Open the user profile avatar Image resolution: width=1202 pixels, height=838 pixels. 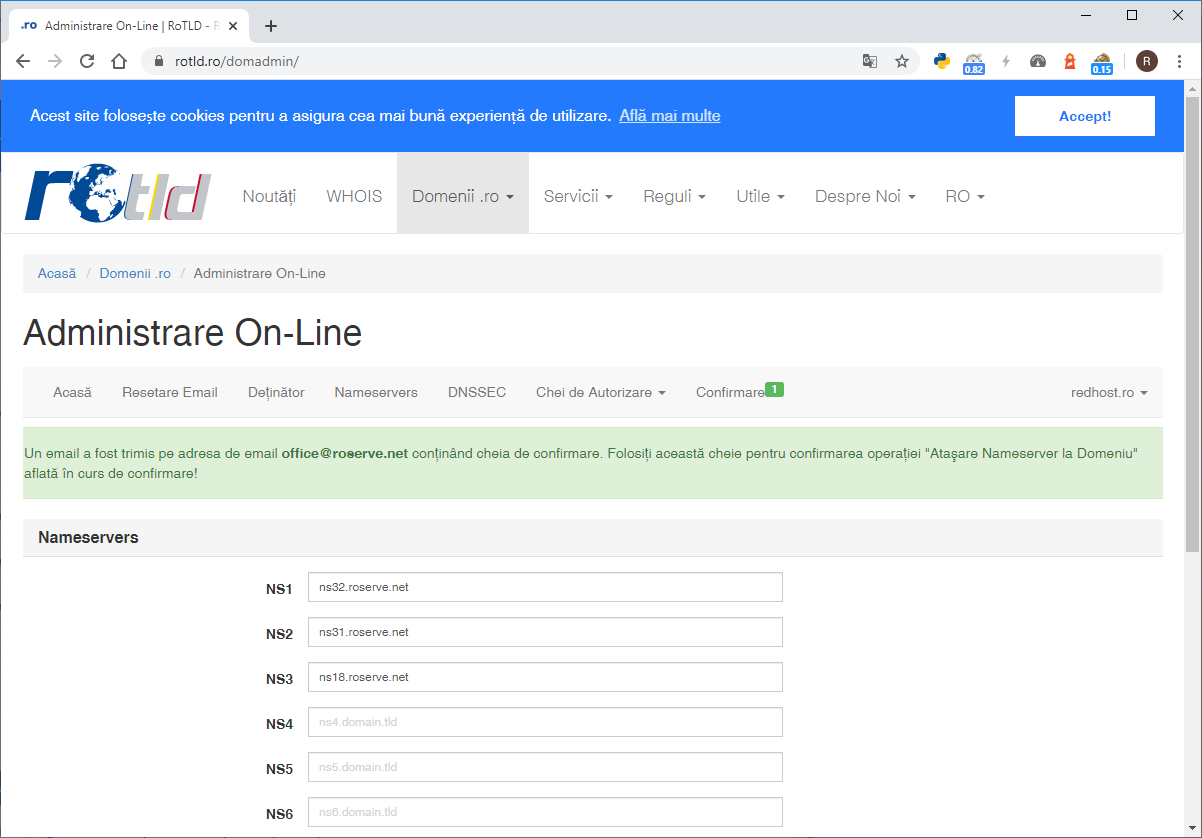coord(1146,61)
